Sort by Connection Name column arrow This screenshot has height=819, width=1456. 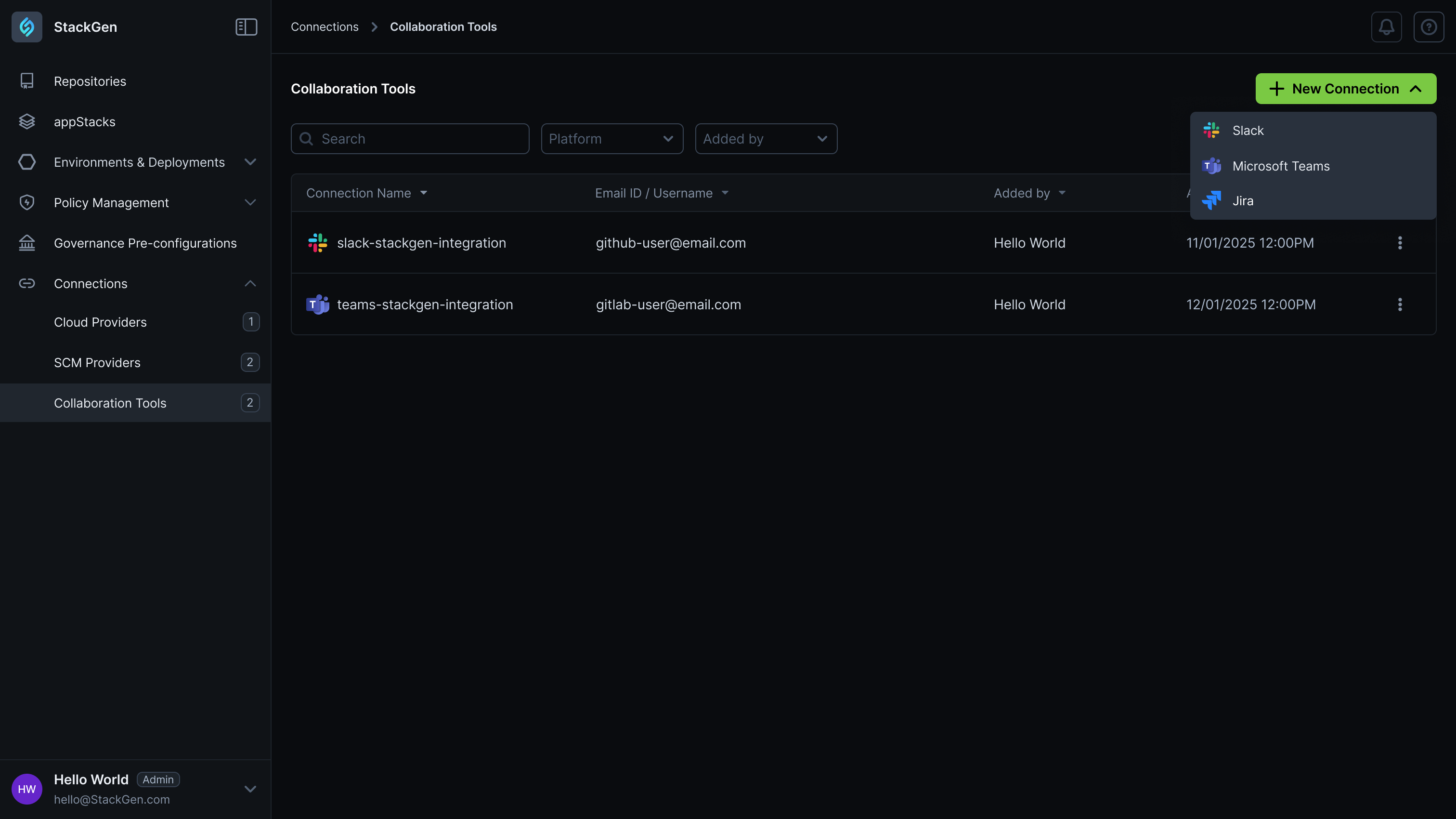[x=423, y=193]
